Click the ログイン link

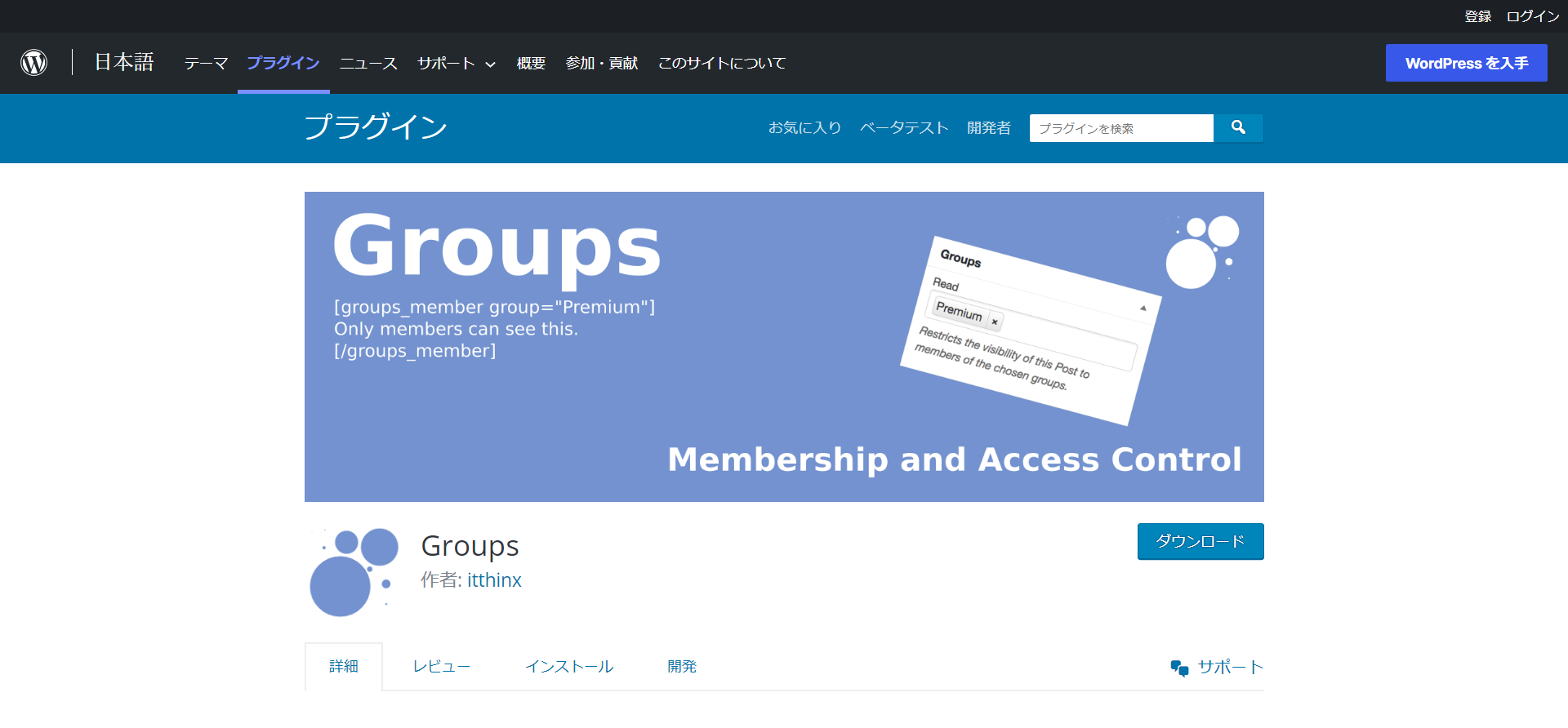[1533, 16]
